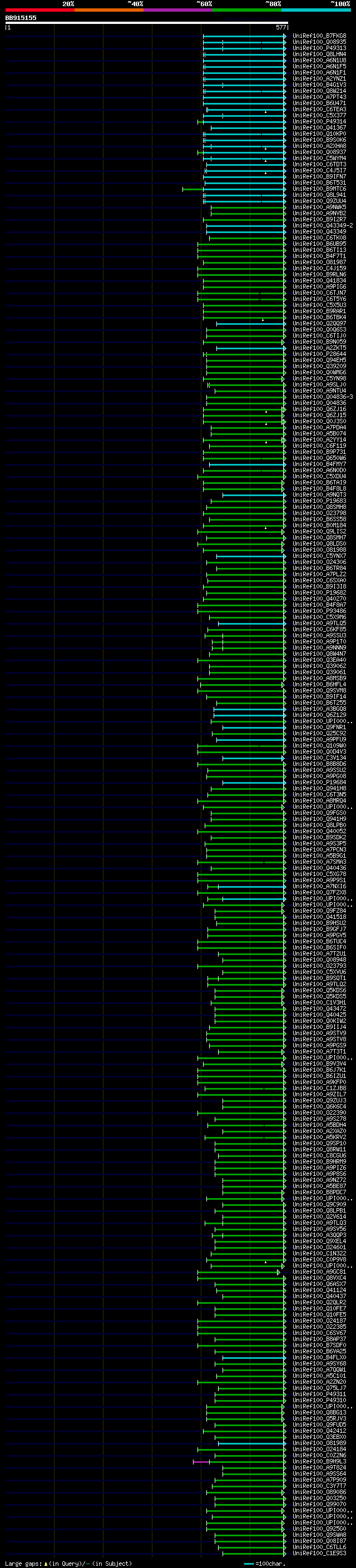The width and height of the screenshot is (356, 1568).
Task: Select label UniRef100_C6TK08
Action: click(x=319, y=238)
